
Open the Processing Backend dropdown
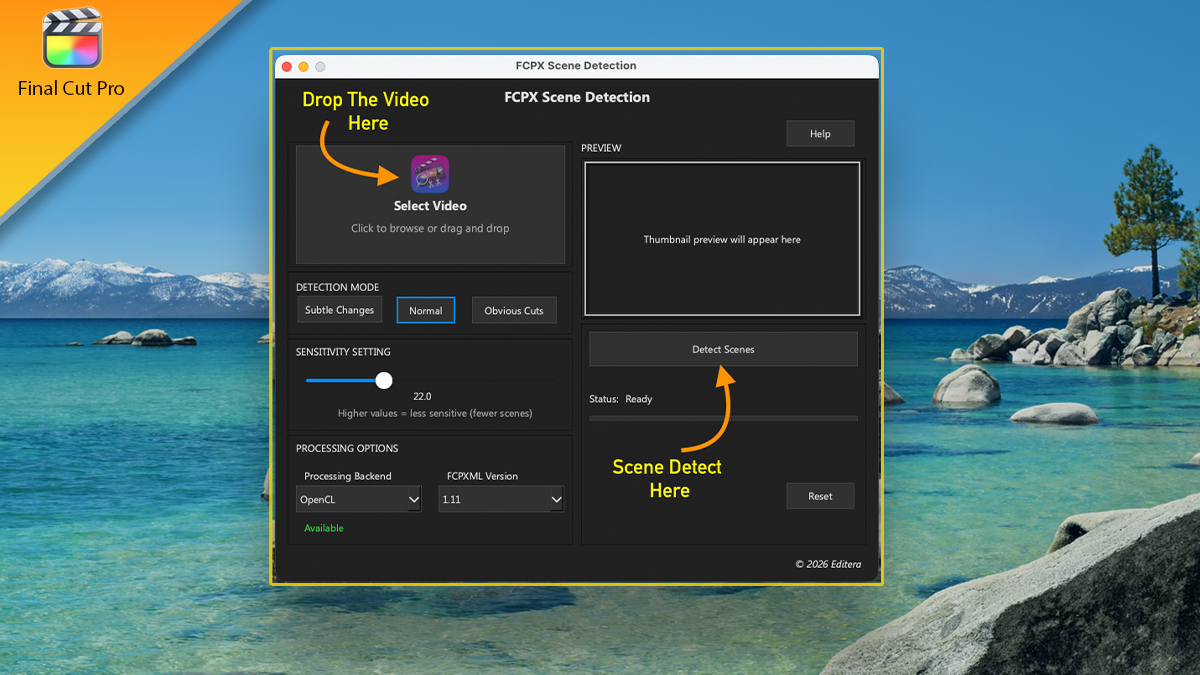pyautogui.click(x=358, y=498)
